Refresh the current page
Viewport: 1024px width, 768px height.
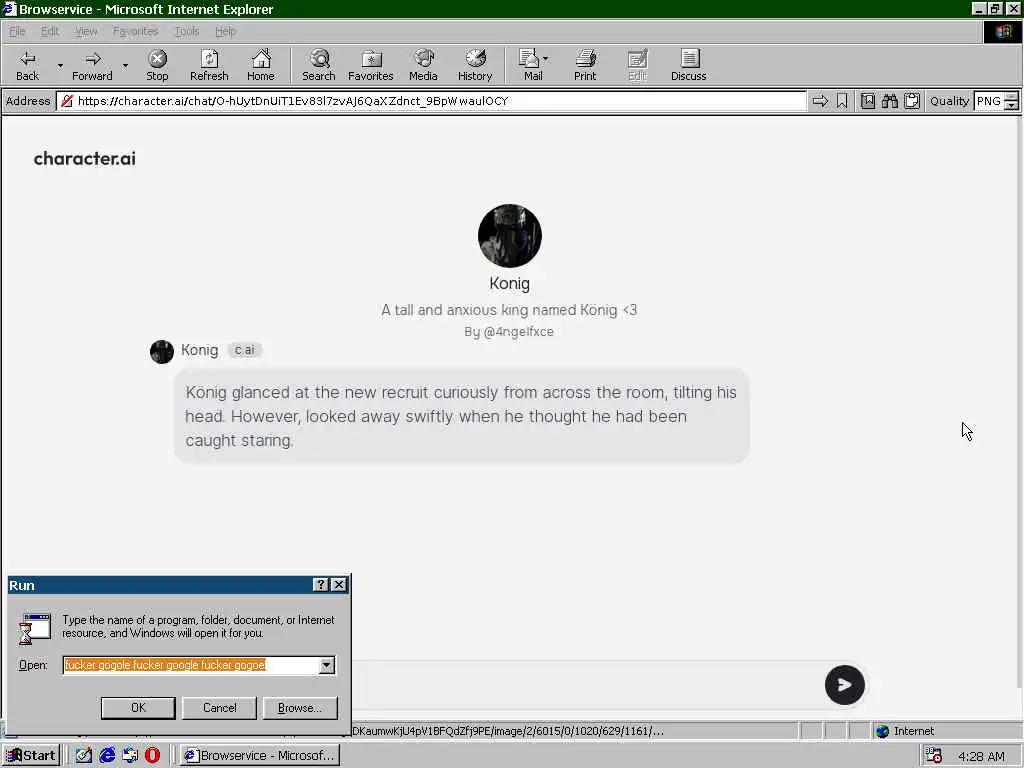click(x=209, y=65)
